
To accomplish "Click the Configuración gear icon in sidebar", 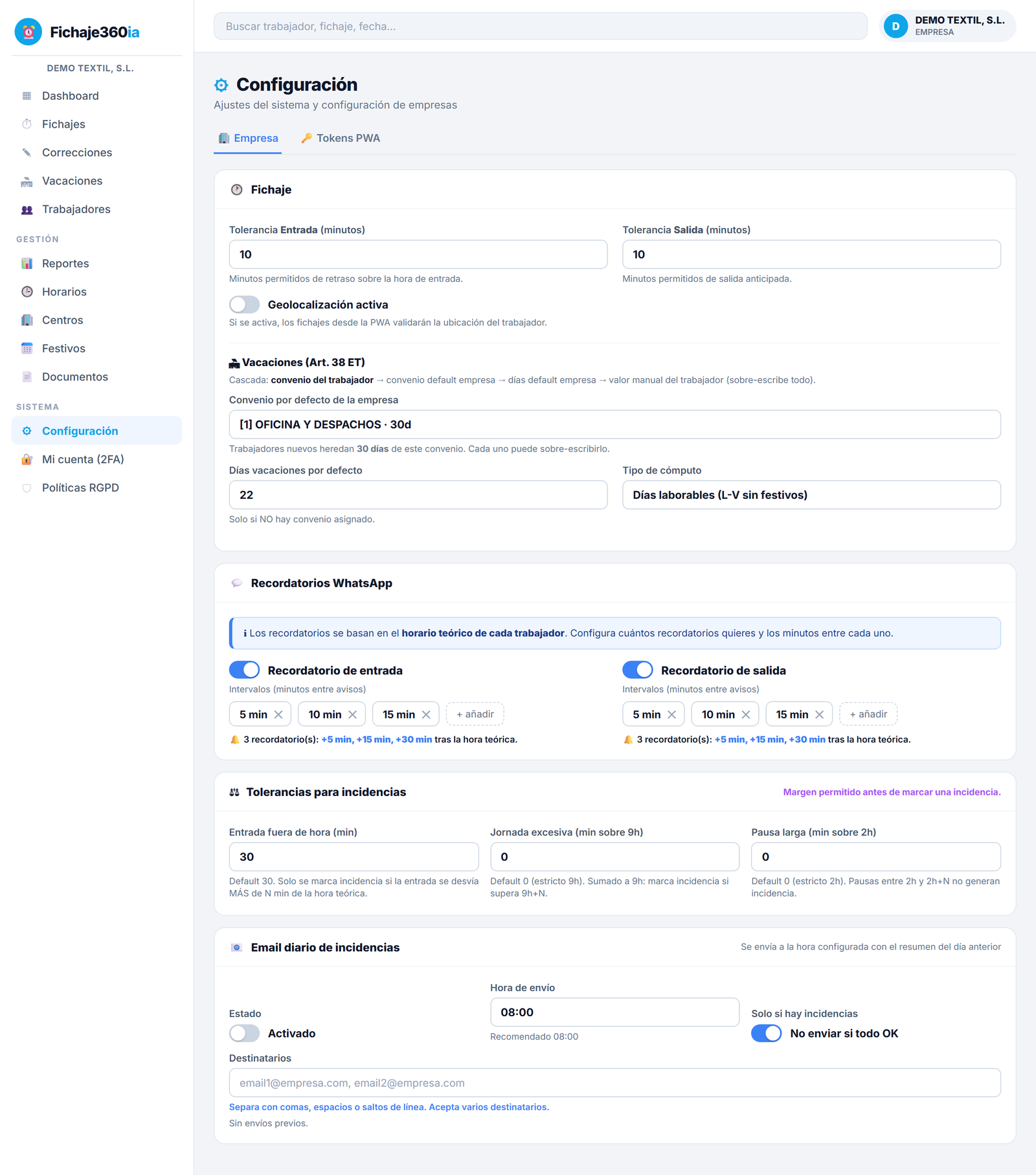I will (27, 431).
